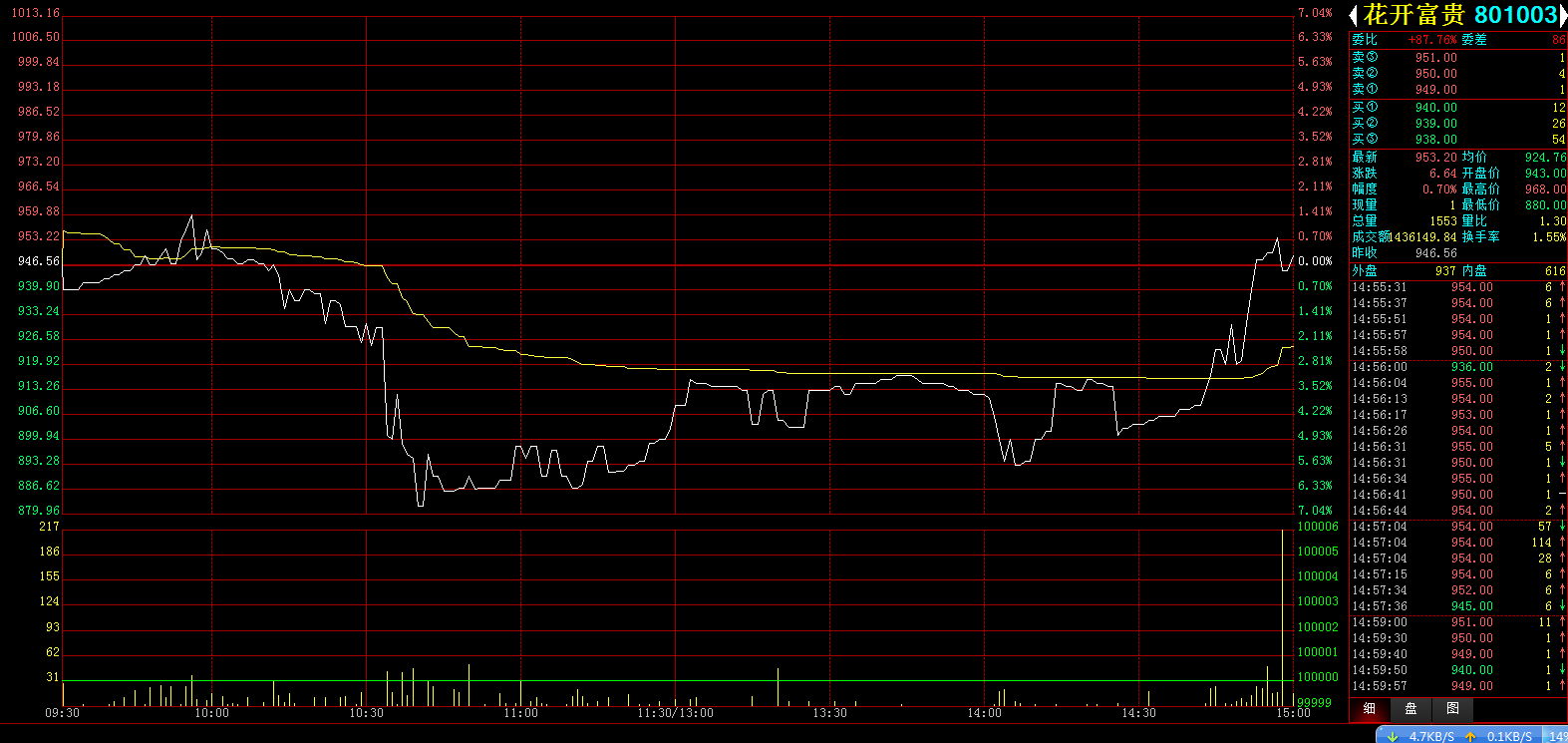This screenshot has height=743, width=1568.
Task: Click the 11:30/13:00 time axis label
Action: pos(676,713)
